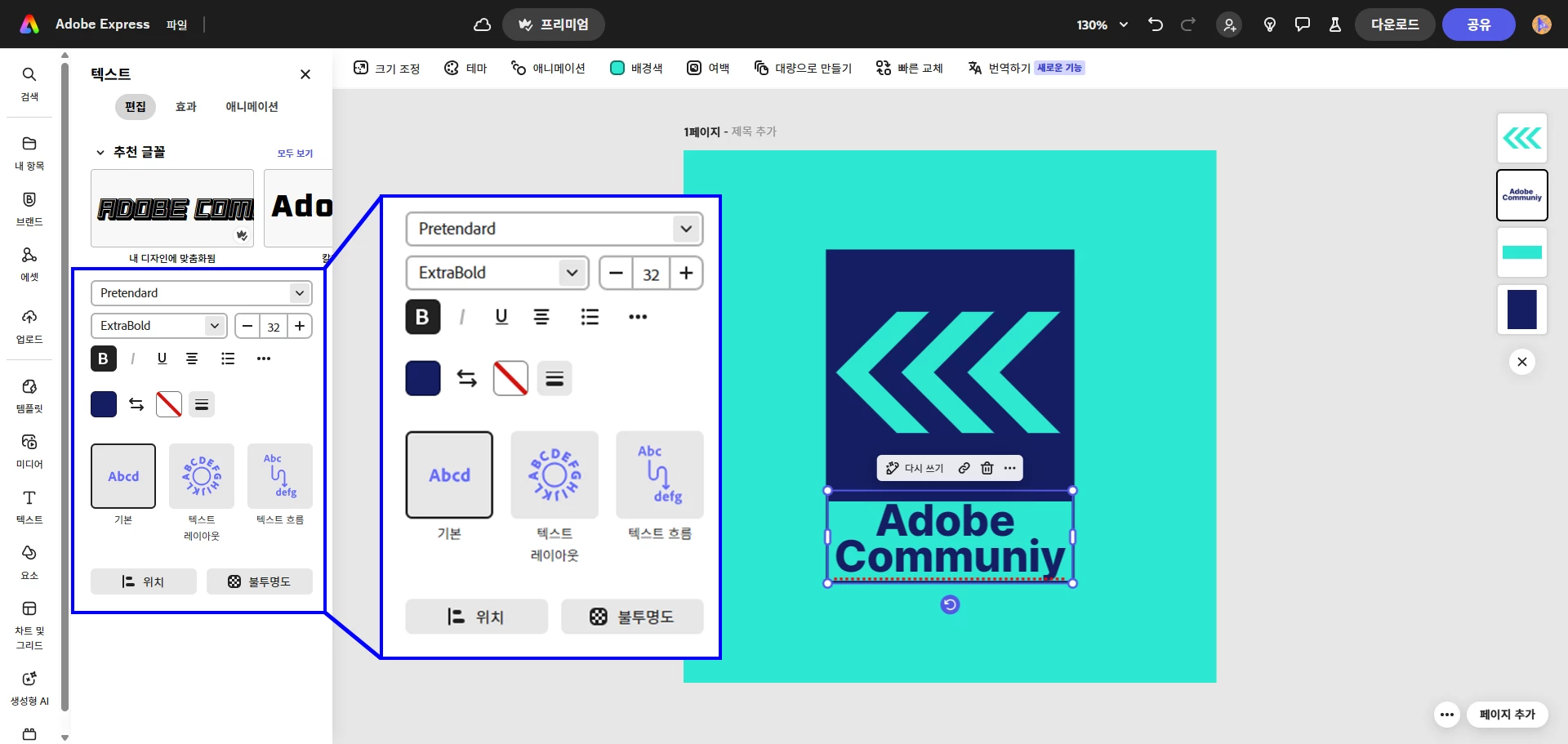Open the 에셋 assets panel

pos(29,264)
